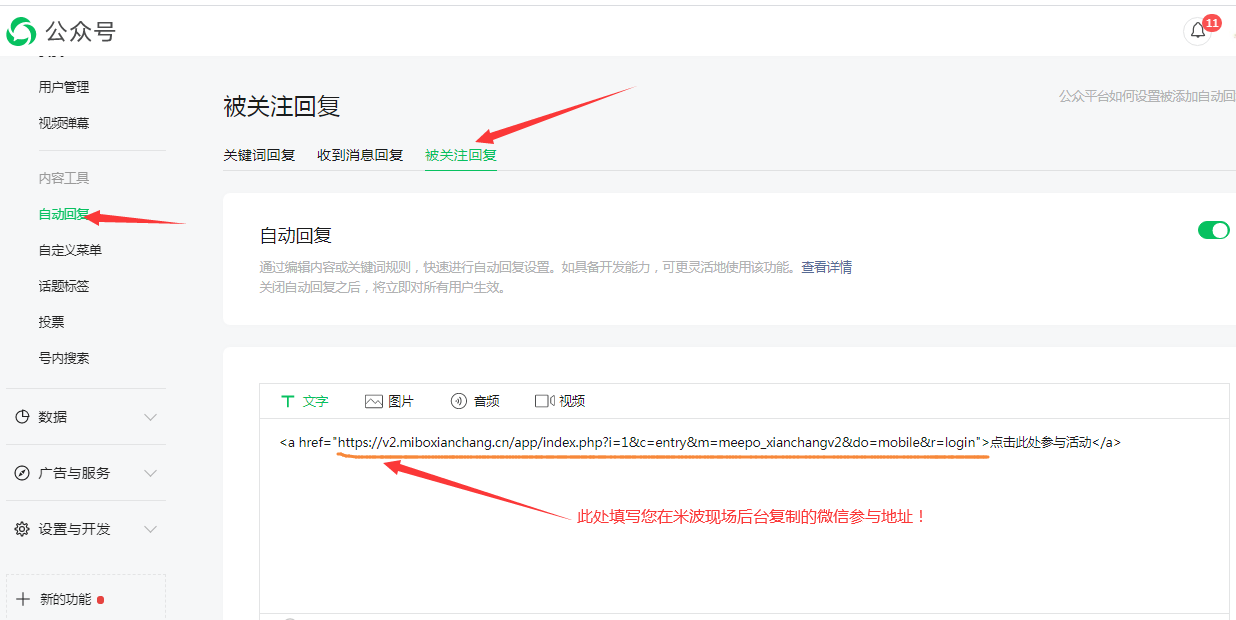Disable the 自动回复 toggle switch
Viewport: 1236px width, 620px height.
click(1213, 230)
